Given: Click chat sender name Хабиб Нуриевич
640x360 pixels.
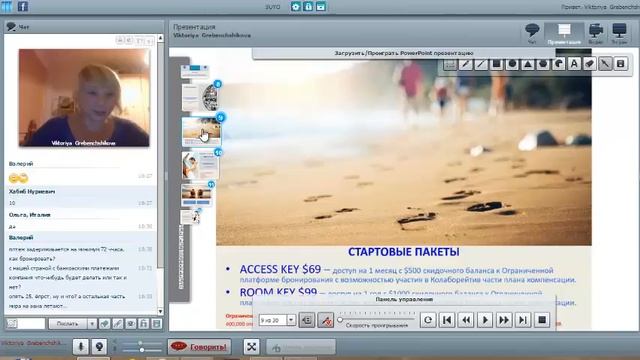Looking at the screenshot, I should 32,191.
